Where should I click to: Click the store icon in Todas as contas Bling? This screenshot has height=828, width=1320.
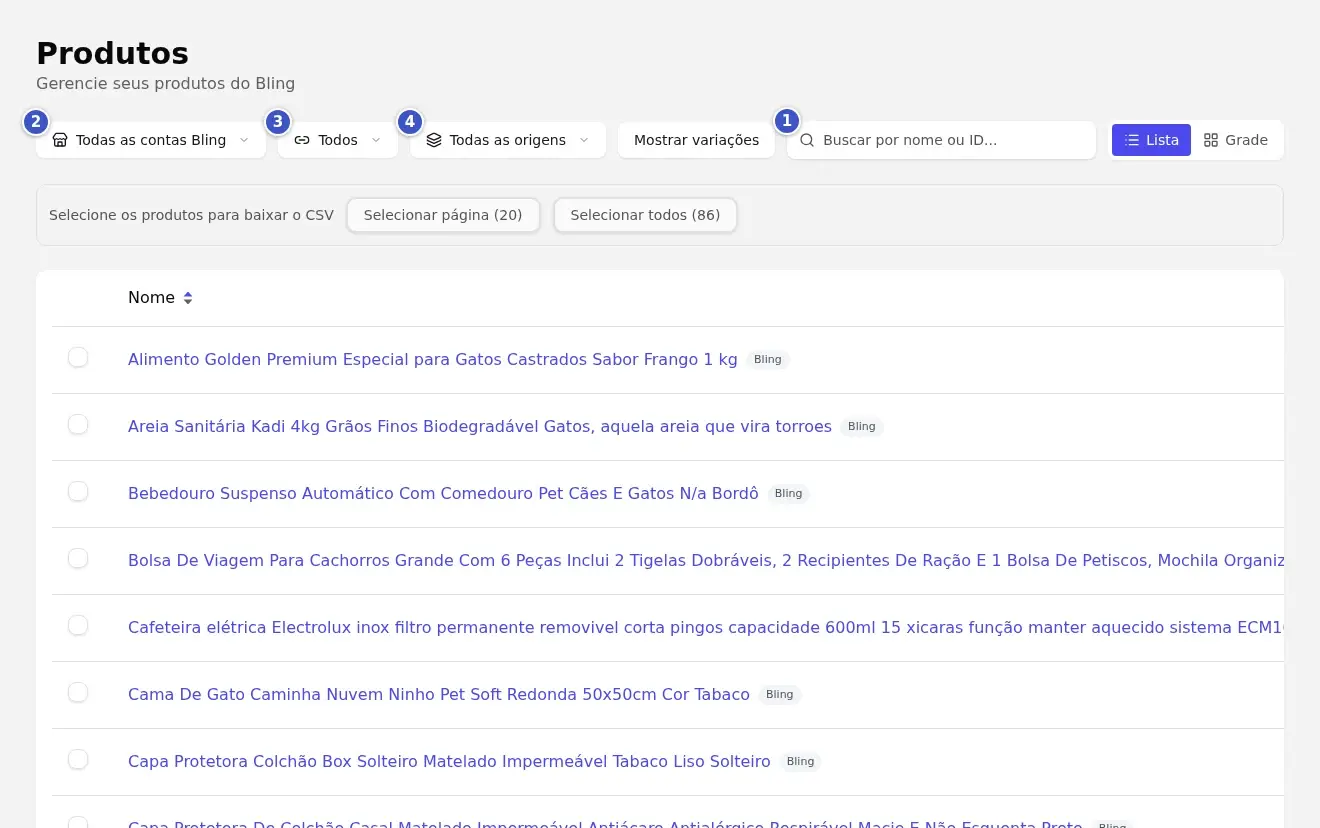tap(60, 140)
